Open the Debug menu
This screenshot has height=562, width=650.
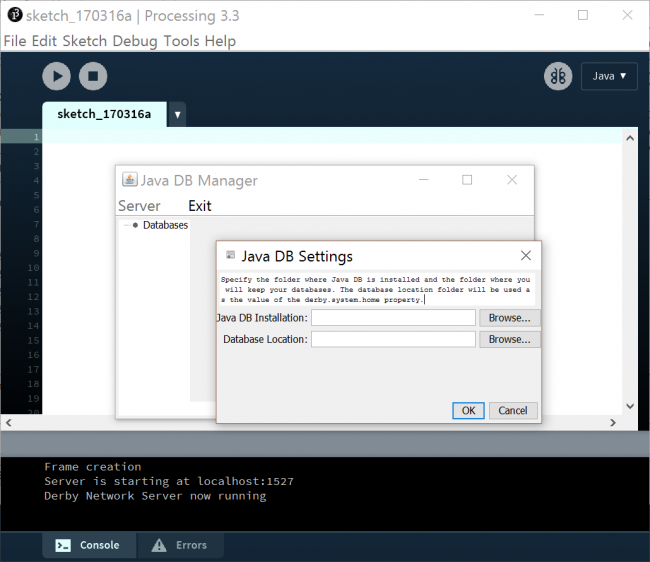click(135, 41)
